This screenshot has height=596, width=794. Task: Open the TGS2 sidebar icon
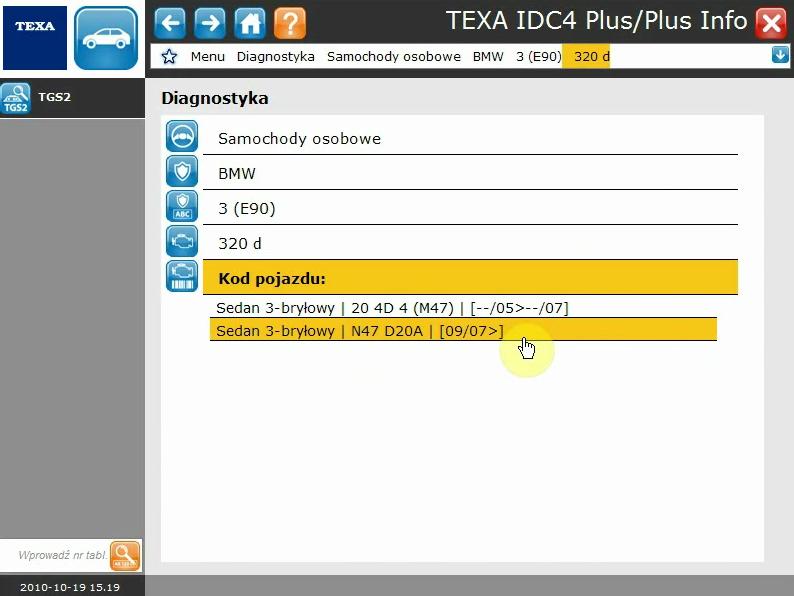click(16, 98)
